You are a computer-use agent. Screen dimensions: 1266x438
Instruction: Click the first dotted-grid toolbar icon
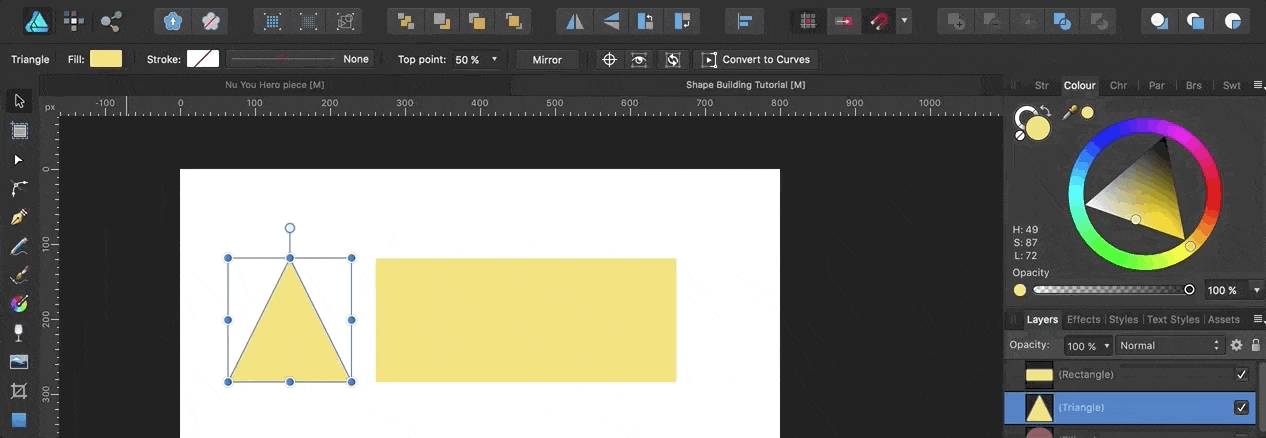[273, 20]
